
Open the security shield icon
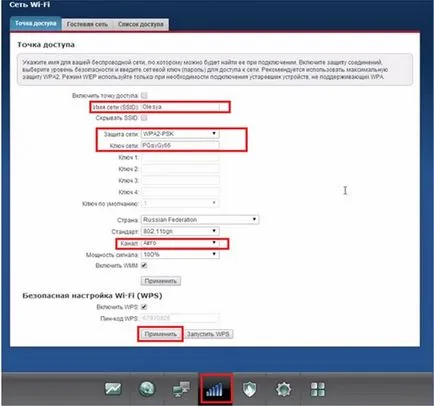point(249,389)
